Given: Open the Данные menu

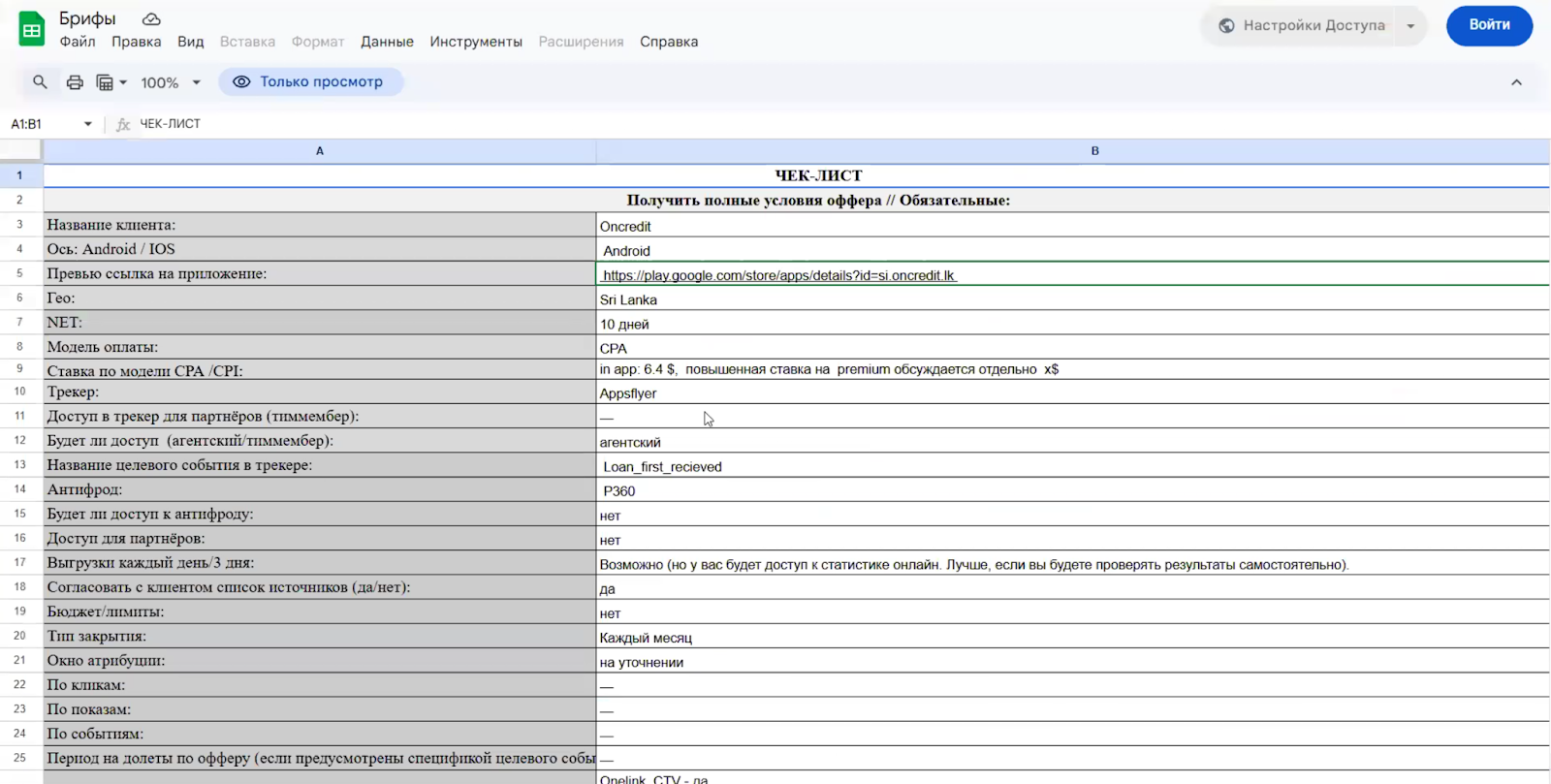Looking at the screenshot, I should point(387,42).
